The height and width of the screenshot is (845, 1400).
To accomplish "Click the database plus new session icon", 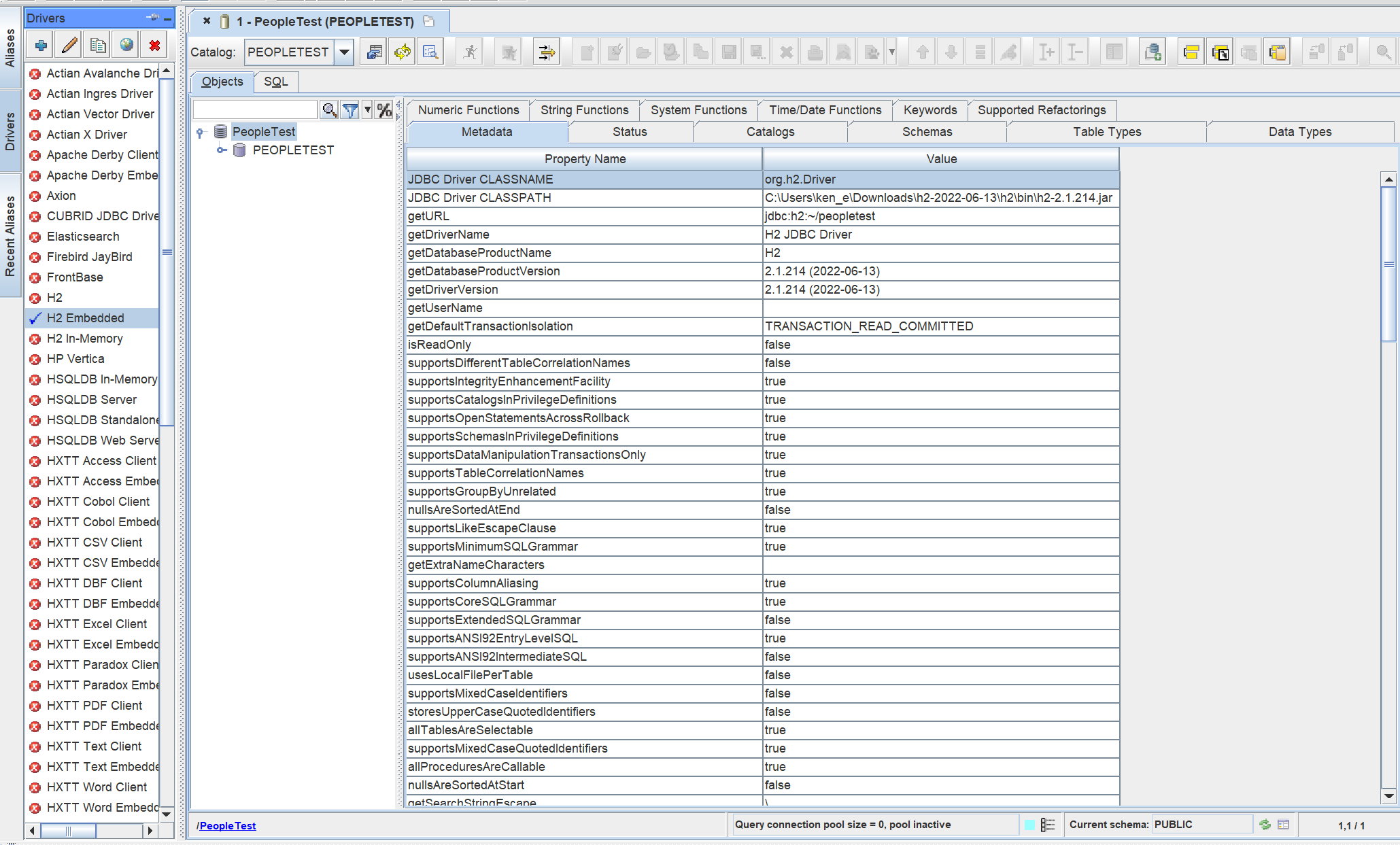I will [1153, 52].
